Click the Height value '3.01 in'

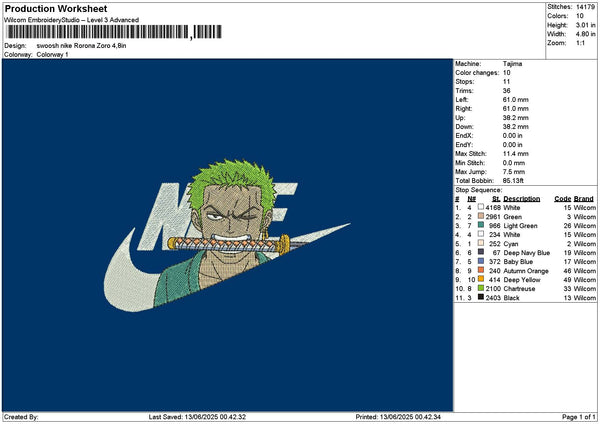[x=585, y=25]
